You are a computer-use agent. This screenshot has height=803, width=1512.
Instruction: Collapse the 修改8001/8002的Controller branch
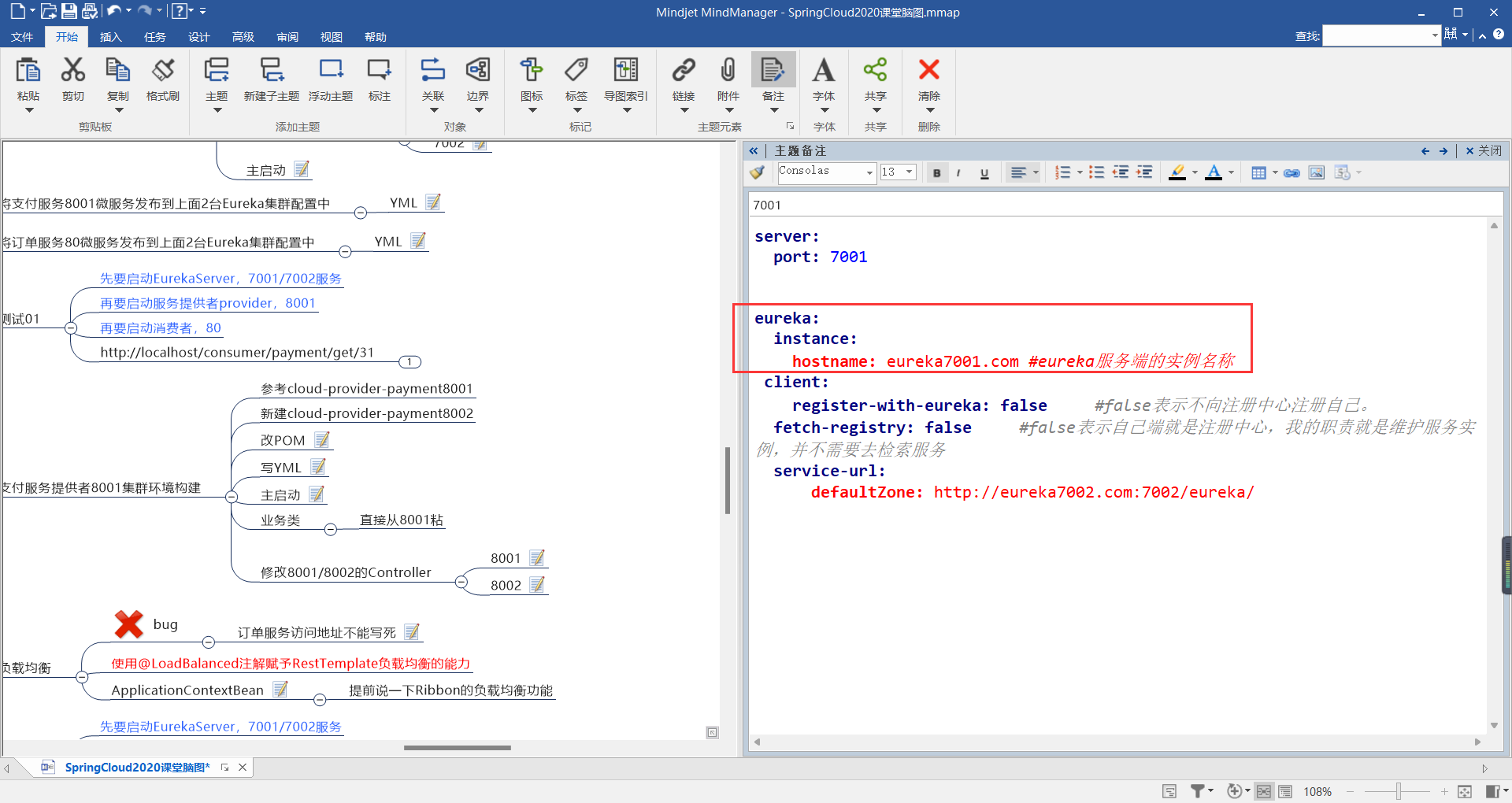coord(461,582)
